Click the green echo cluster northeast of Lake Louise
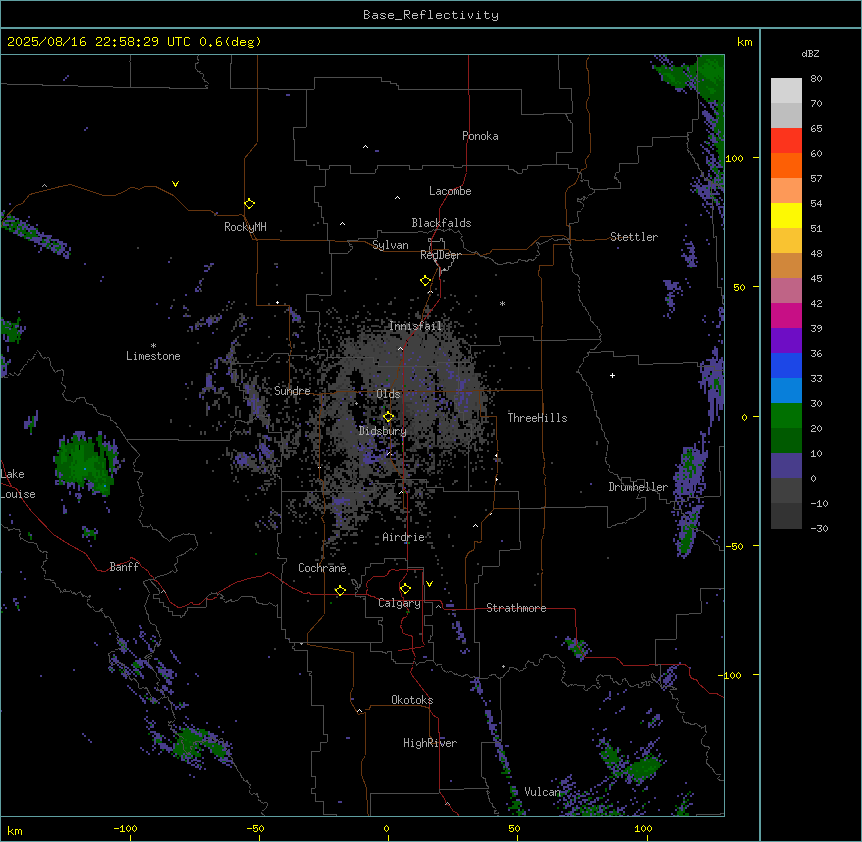The height and width of the screenshot is (842, 862). point(86,463)
